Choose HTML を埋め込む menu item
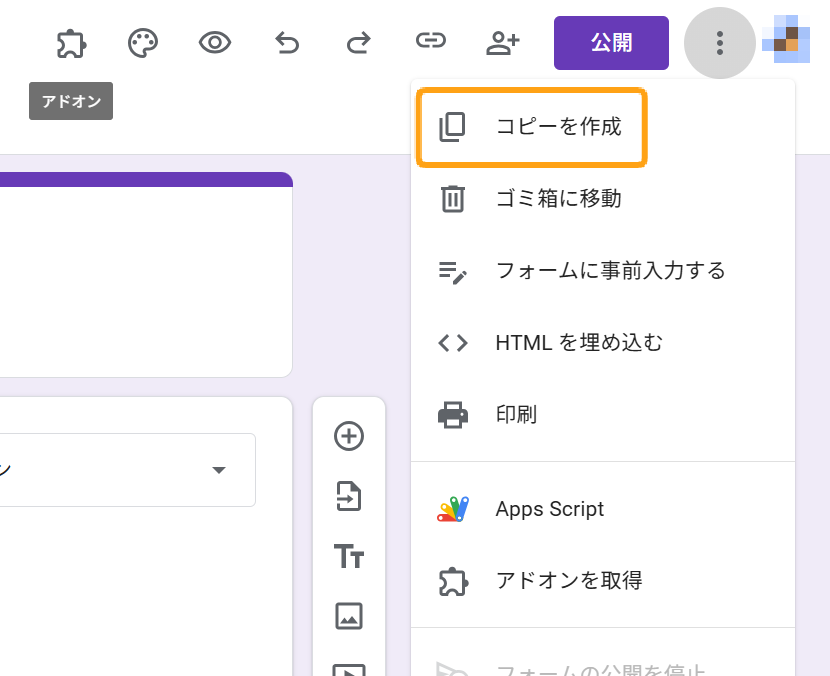 (578, 343)
